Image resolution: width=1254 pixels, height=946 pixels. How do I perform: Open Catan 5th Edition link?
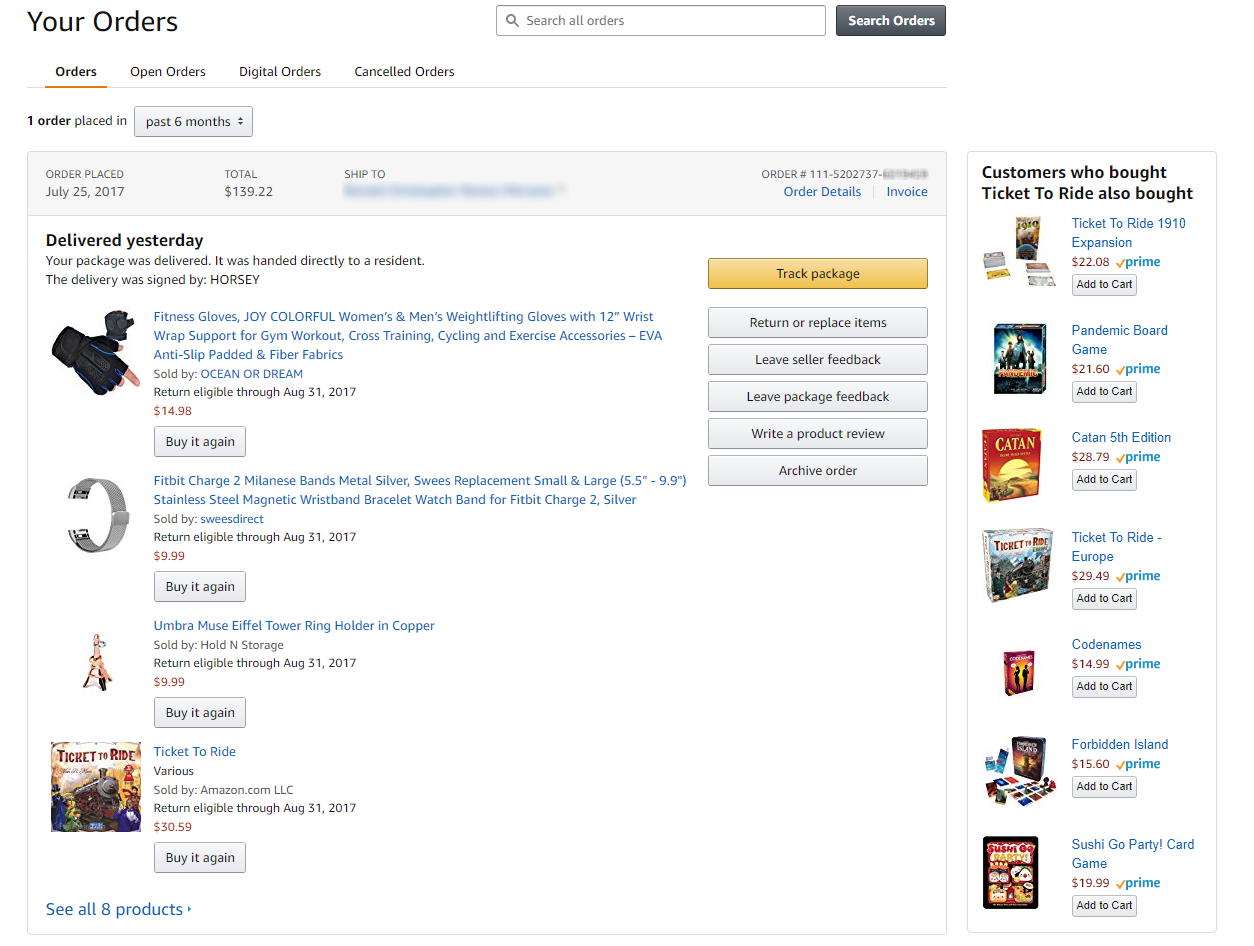pyautogui.click(x=1121, y=438)
